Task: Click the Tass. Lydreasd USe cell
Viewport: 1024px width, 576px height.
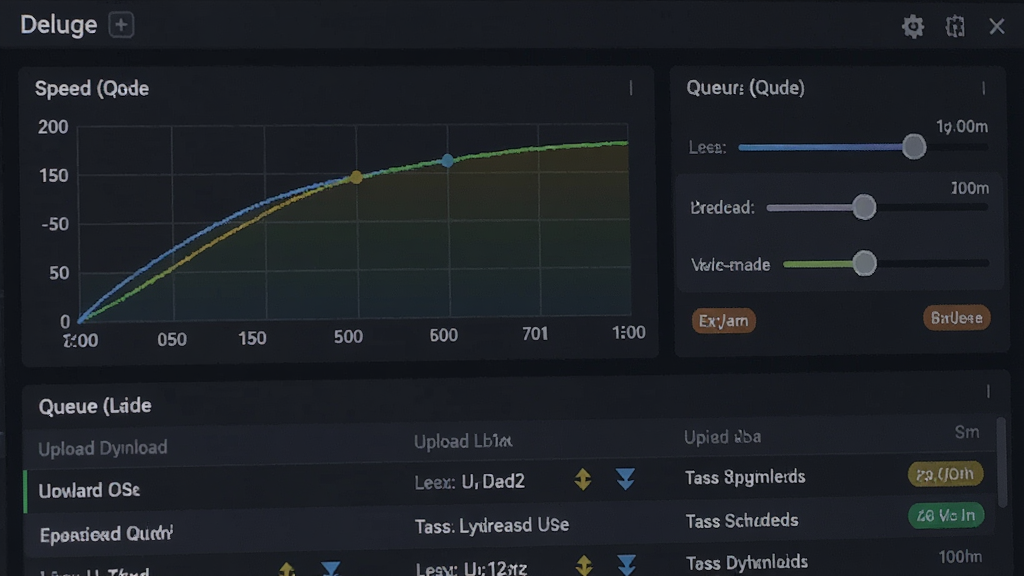Action: (492, 525)
